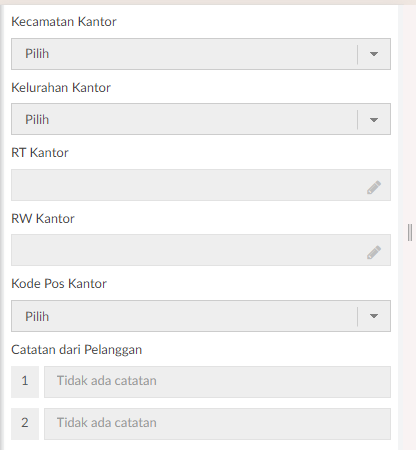The height and width of the screenshot is (450, 416).
Task: Click the pencil icon in RT Kantor field
Action: coord(374,187)
